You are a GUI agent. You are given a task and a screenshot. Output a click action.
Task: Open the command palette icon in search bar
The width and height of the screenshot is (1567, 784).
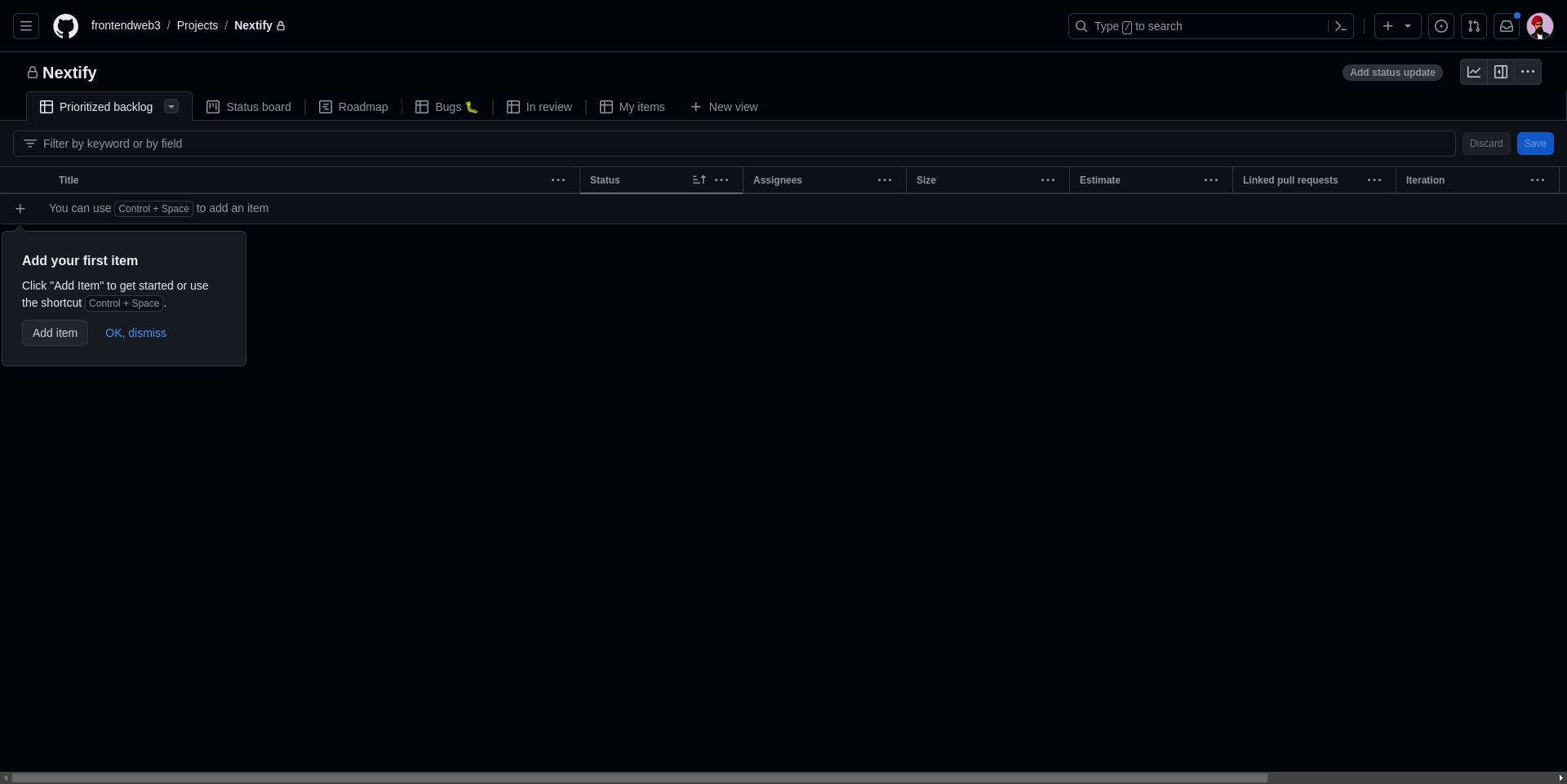1341,26
